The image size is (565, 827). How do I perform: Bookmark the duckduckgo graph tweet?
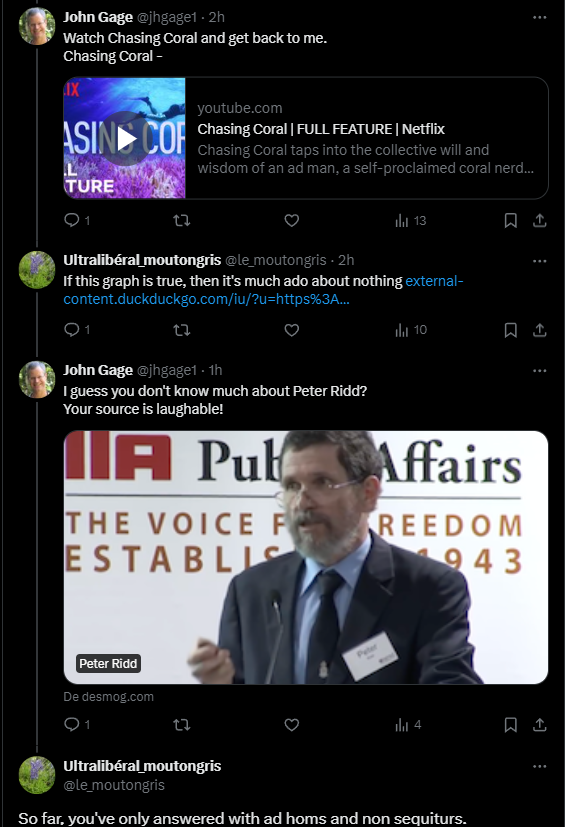coord(510,330)
